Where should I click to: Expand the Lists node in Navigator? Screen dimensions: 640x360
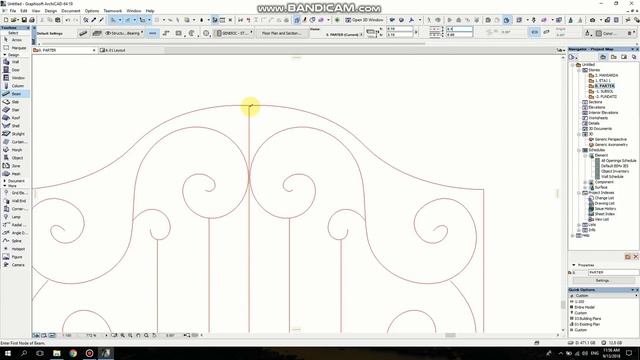579,225
